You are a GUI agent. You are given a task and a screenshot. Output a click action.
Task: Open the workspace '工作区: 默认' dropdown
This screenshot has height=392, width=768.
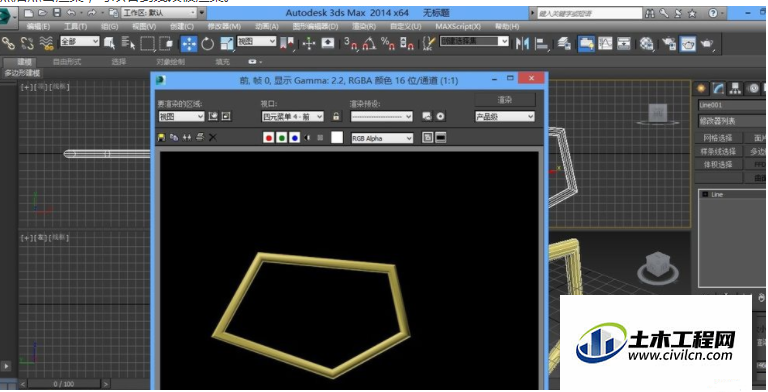click(160, 13)
